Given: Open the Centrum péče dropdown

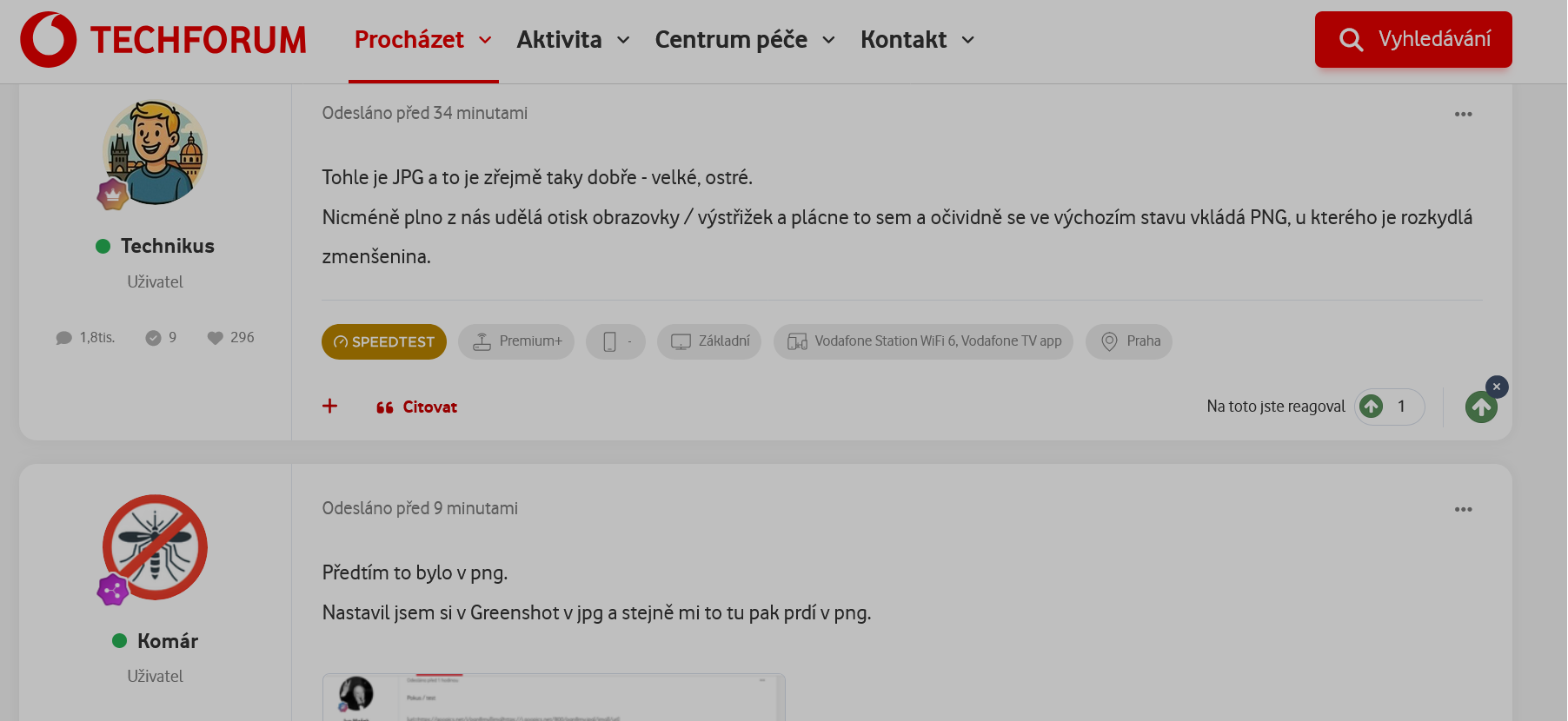Looking at the screenshot, I should pyautogui.click(x=745, y=40).
